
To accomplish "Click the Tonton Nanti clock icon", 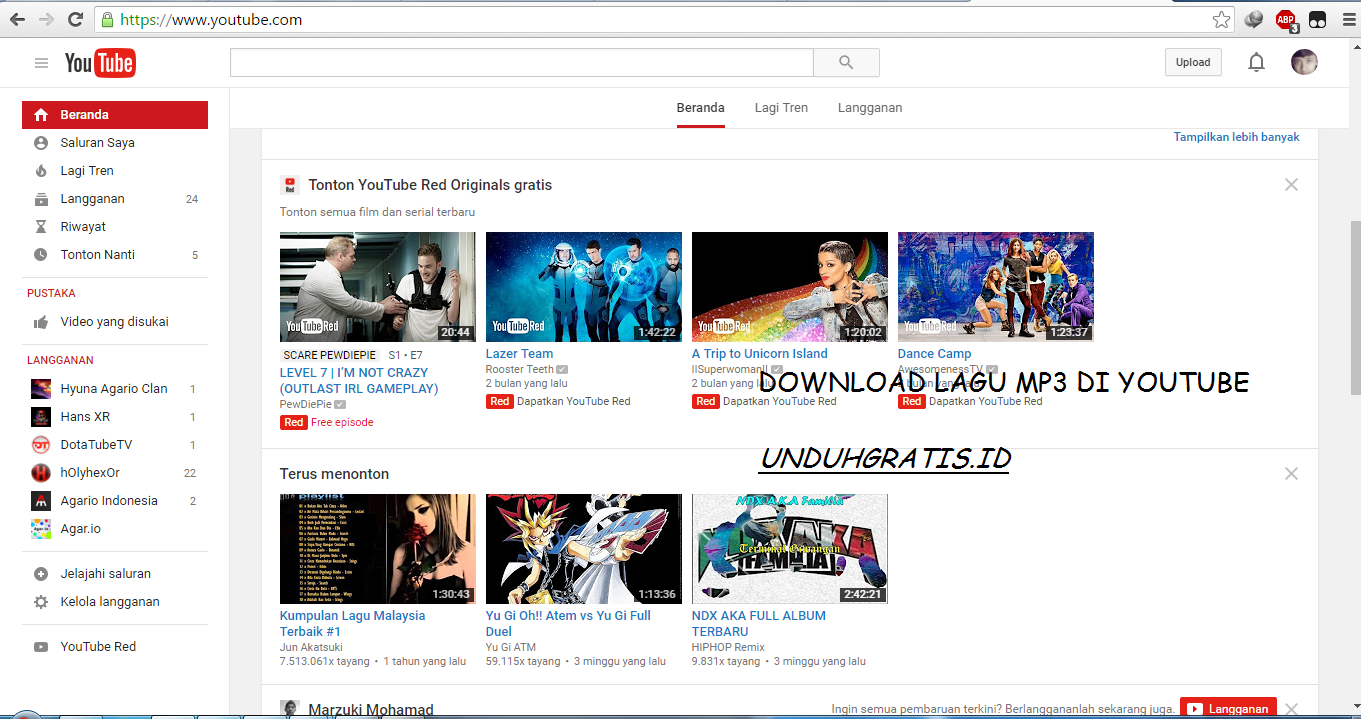I will pyautogui.click(x=41, y=255).
